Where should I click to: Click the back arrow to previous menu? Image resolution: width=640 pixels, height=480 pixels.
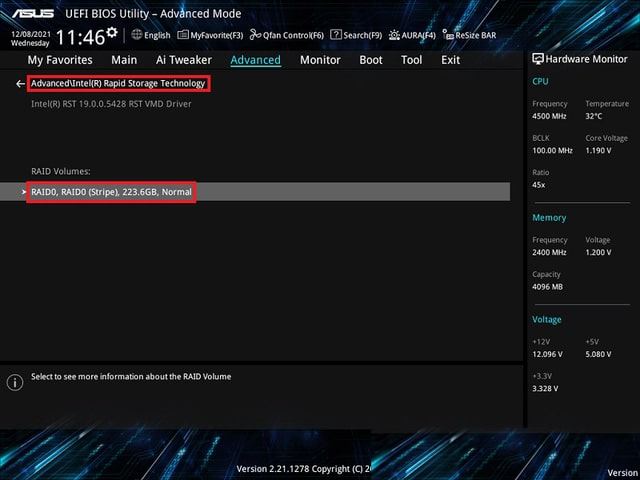point(20,84)
